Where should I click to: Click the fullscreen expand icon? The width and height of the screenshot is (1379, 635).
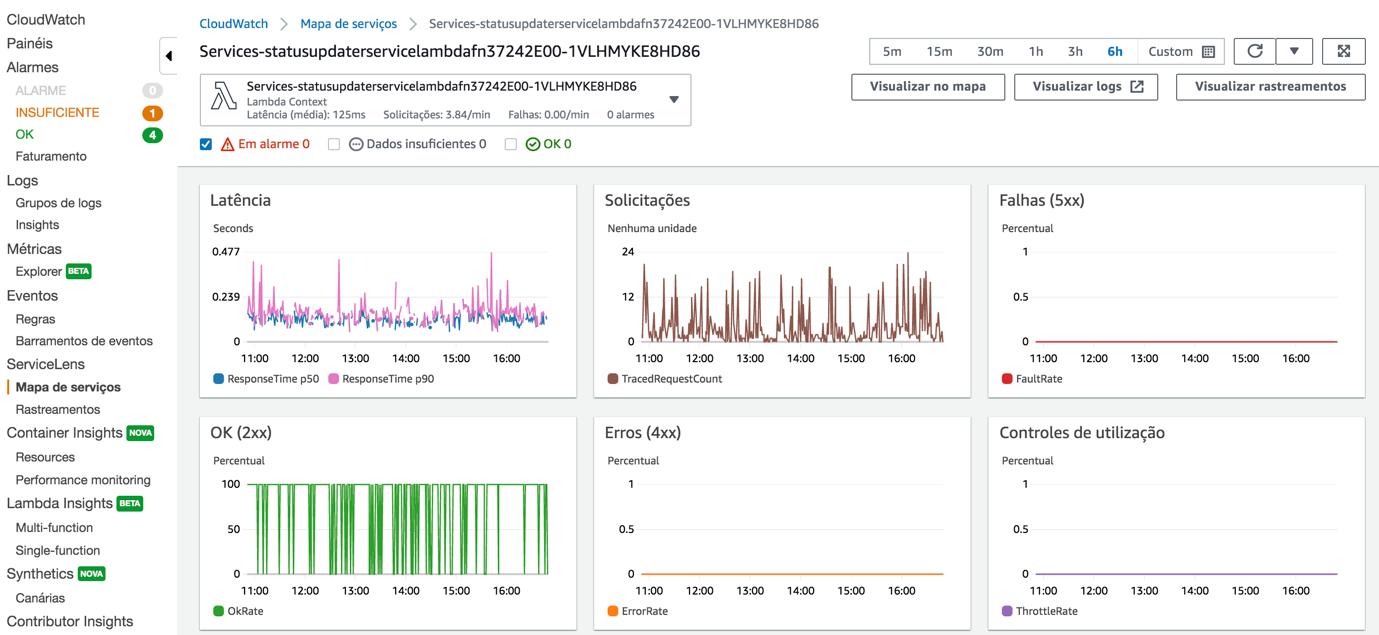click(1343, 51)
